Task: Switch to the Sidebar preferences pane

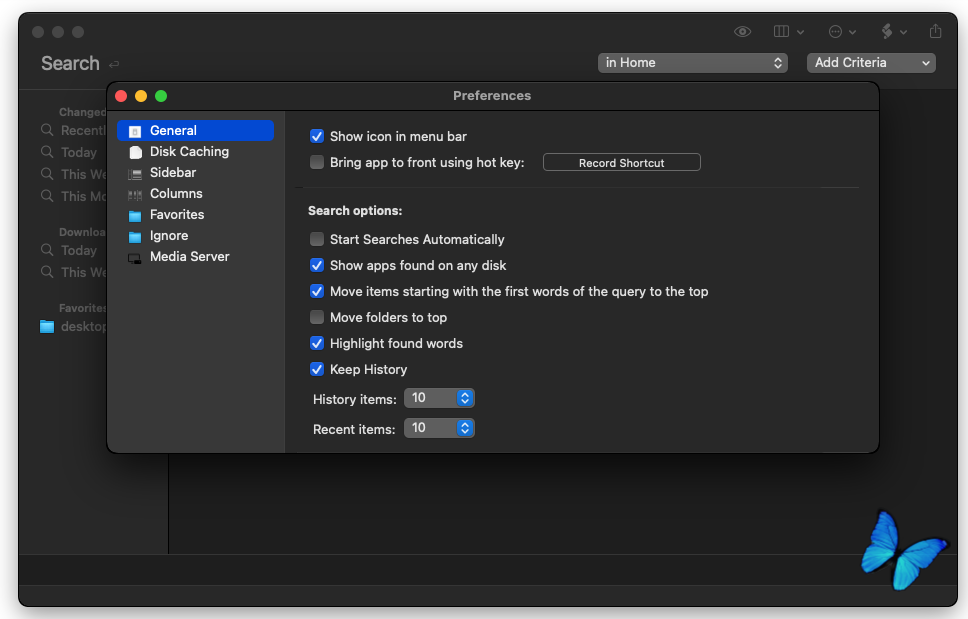Action: click(x=173, y=173)
